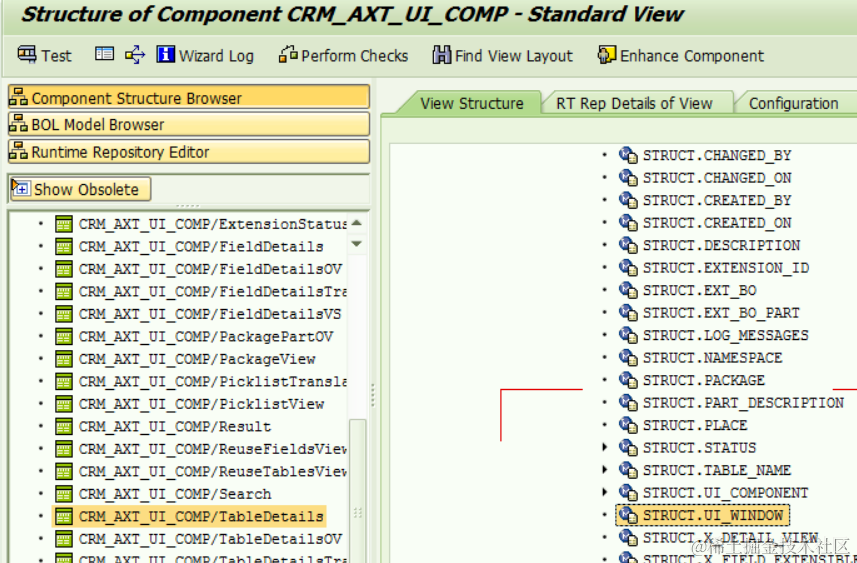
Task: Click the Test toolbar icon
Action: click(27, 55)
